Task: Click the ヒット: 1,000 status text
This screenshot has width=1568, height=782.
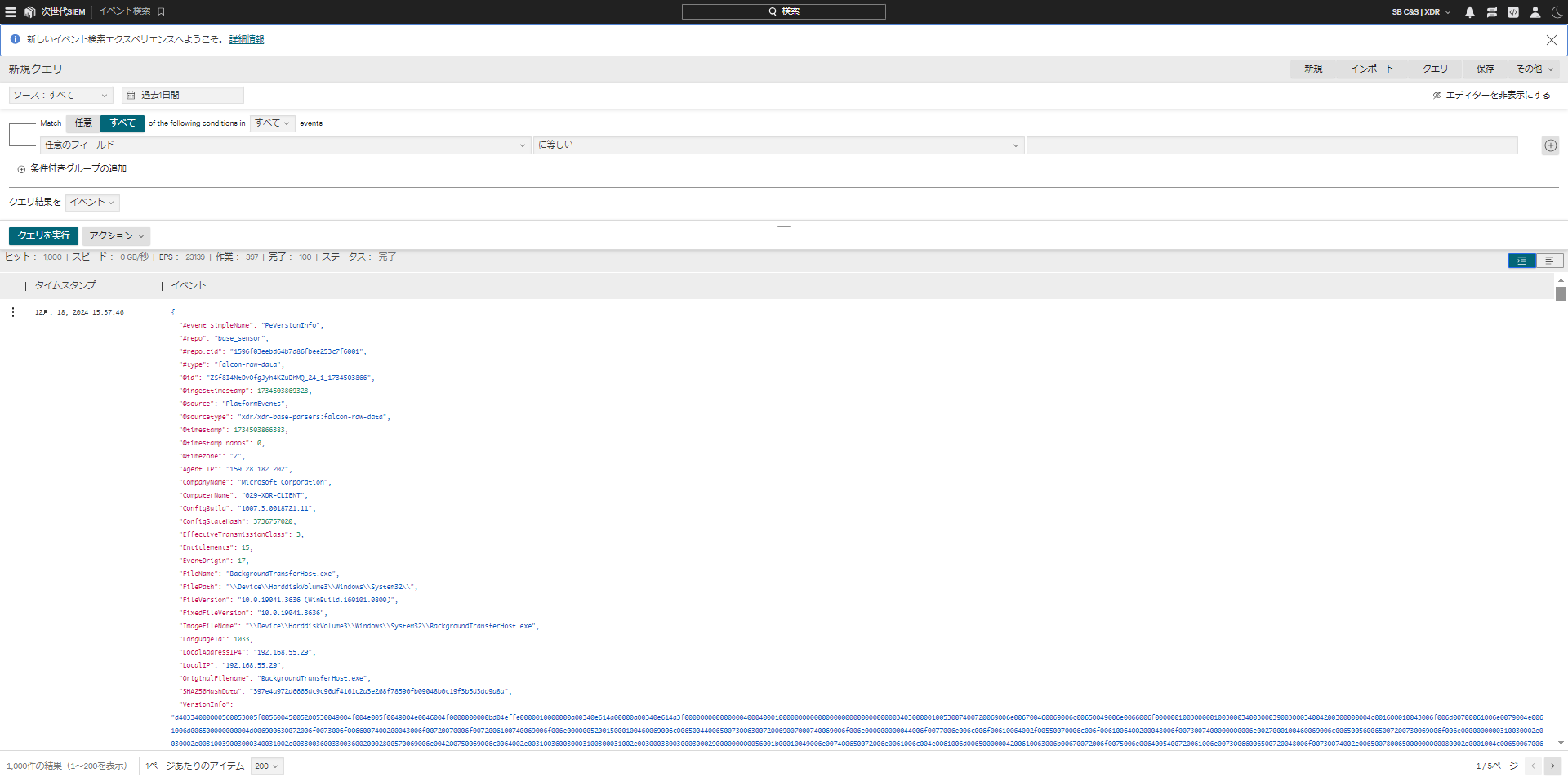Action: coord(33,257)
